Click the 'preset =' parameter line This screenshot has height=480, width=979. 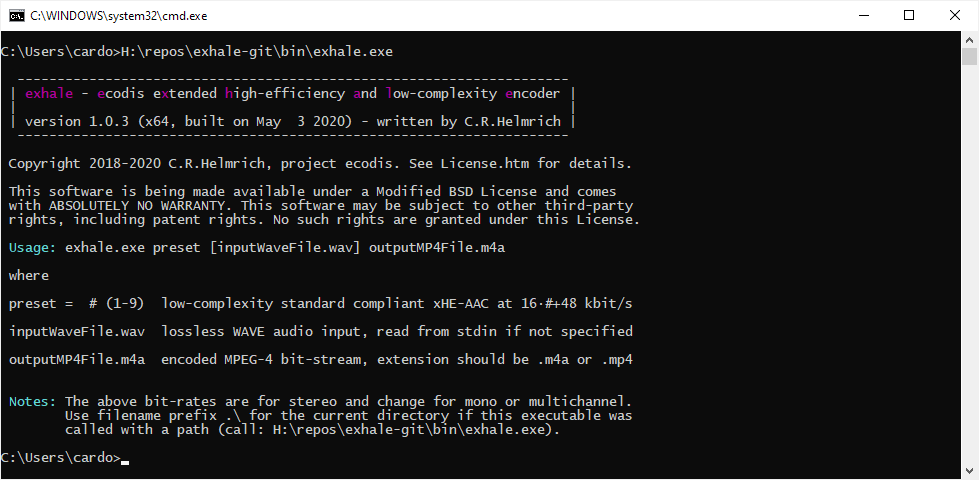(321, 303)
